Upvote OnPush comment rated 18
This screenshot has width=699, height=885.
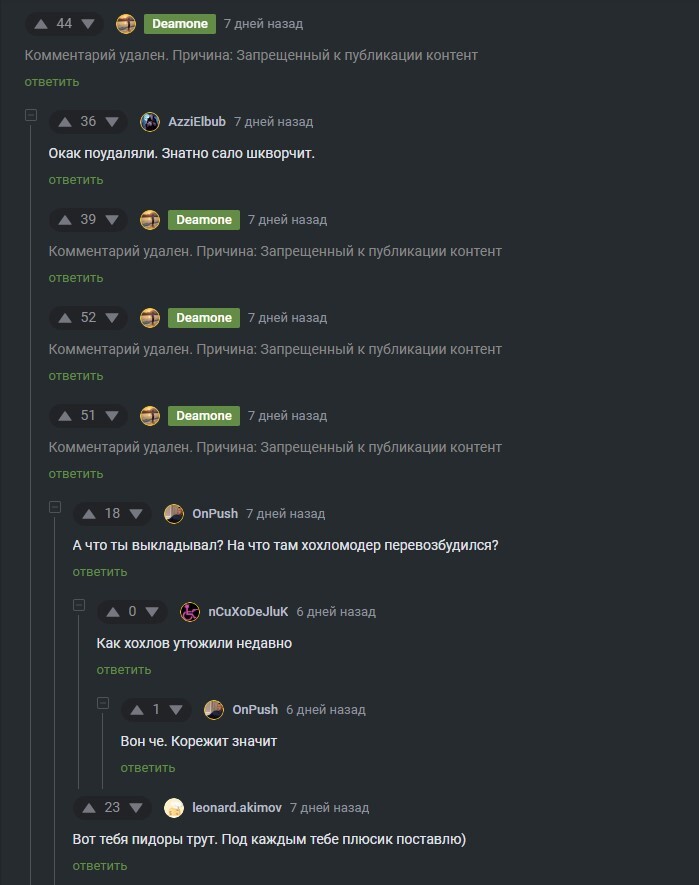(x=89, y=514)
